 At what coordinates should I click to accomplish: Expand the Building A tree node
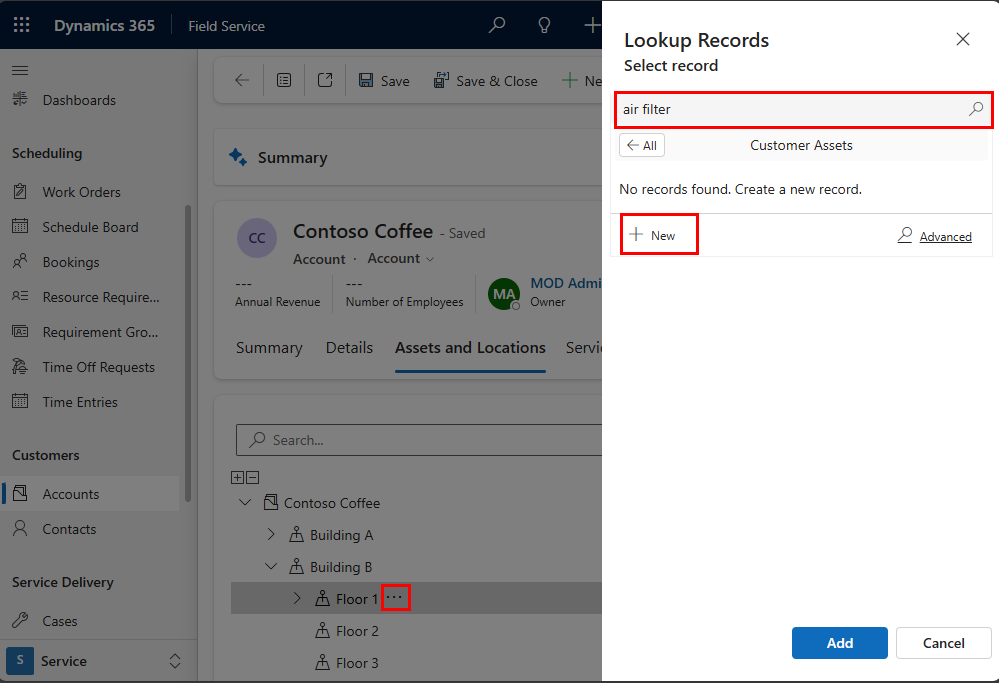[271, 535]
